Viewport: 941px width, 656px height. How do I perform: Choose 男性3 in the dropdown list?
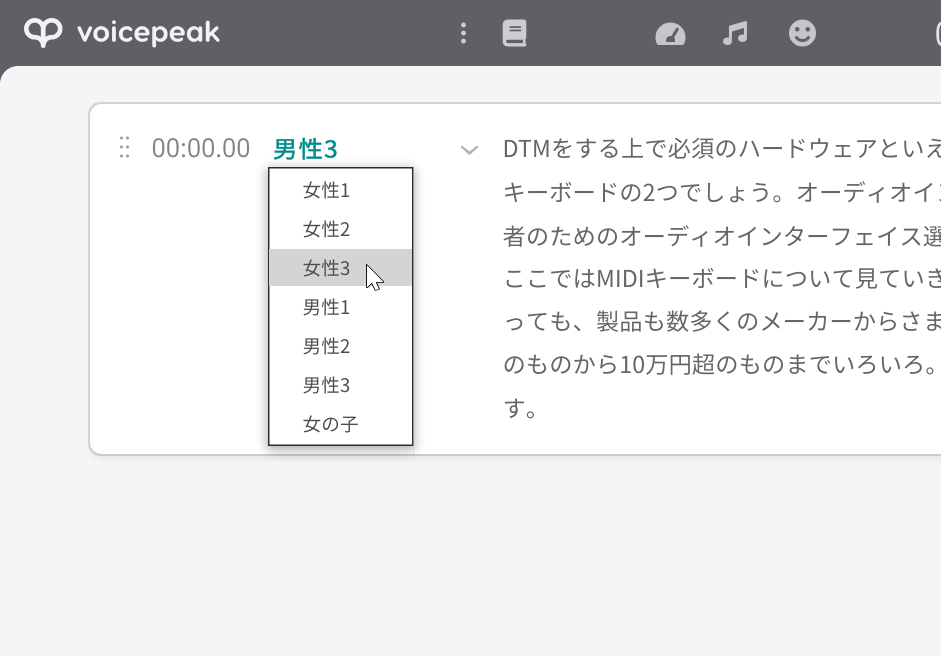[x=340, y=385]
